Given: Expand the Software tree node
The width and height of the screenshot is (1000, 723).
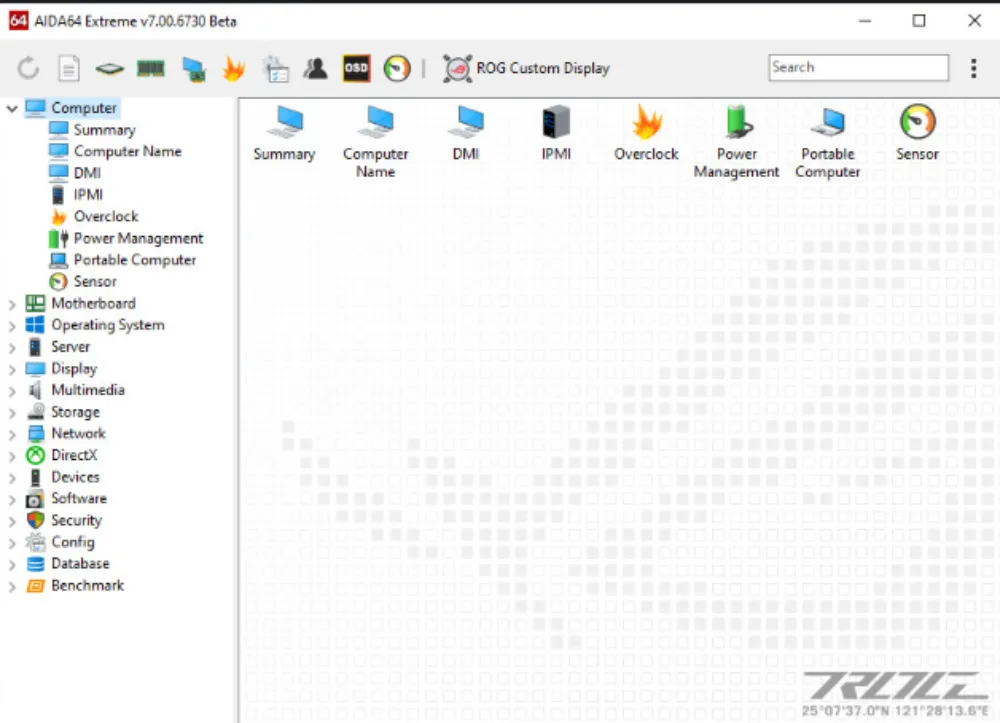Looking at the screenshot, I should pyautogui.click(x=11, y=500).
